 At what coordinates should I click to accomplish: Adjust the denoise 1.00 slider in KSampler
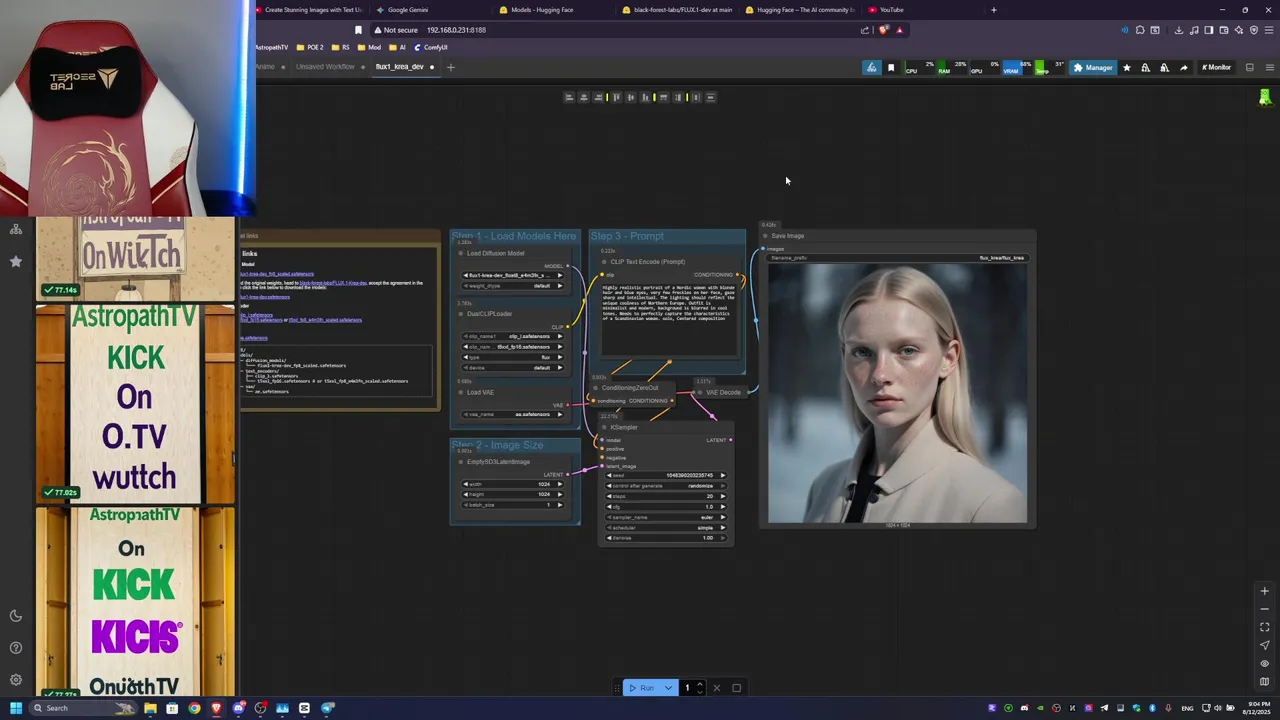(x=666, y=538)
